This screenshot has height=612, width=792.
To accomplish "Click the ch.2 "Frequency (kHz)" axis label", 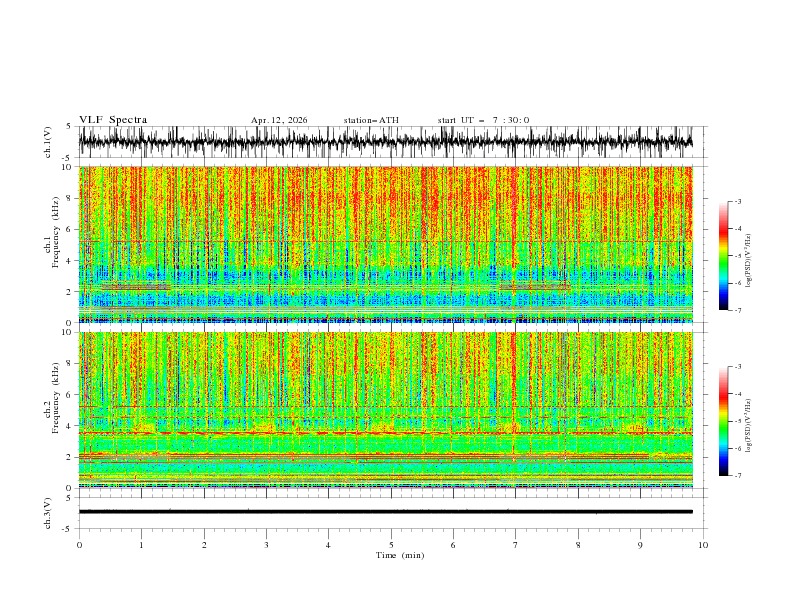I will coord(56,398).
